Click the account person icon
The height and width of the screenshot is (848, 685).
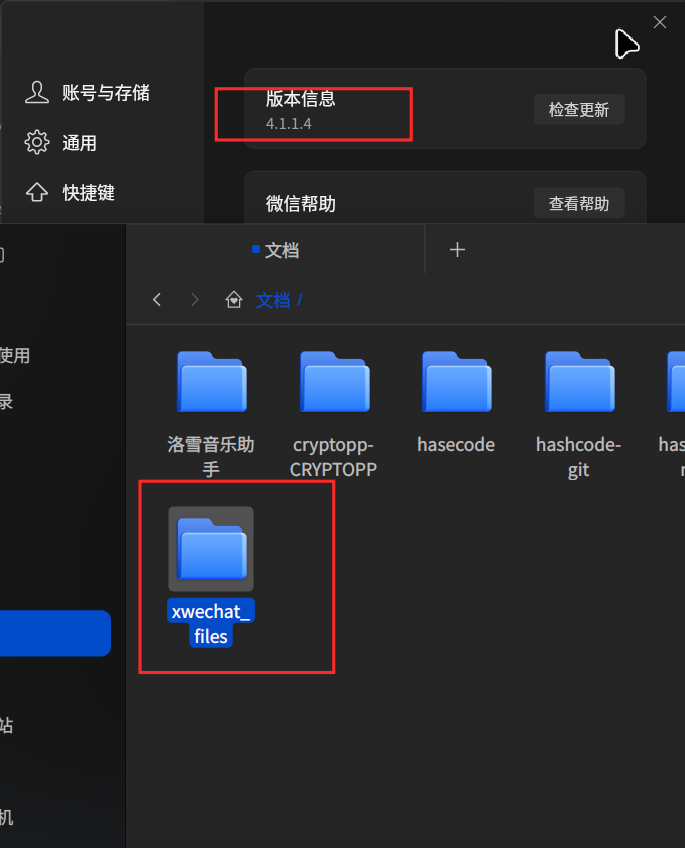coord(37,92)
